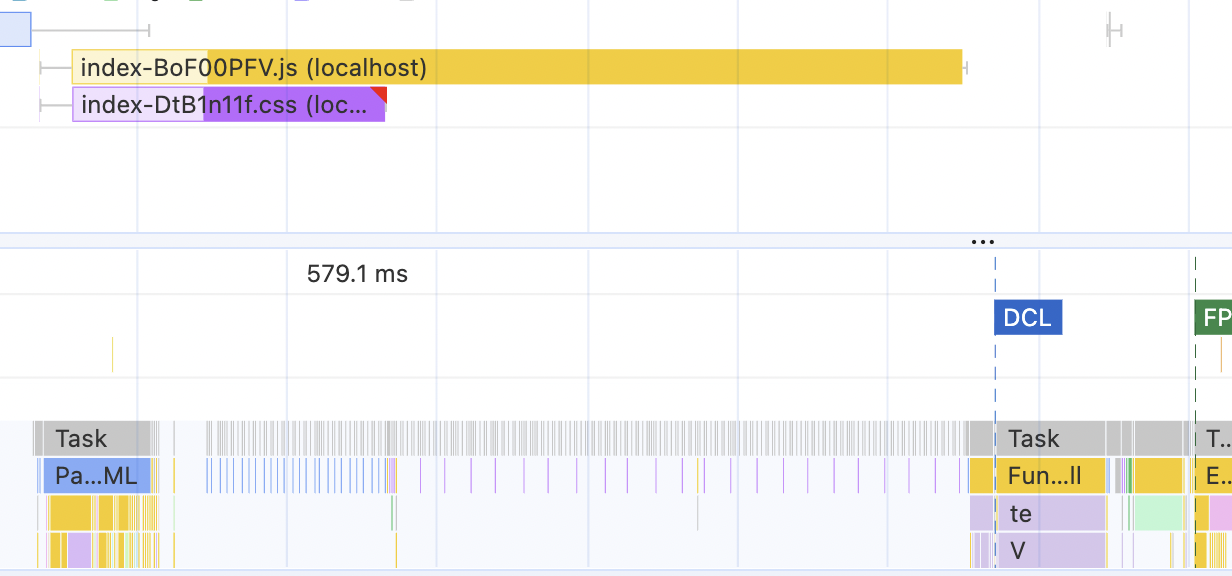Click the light blue request box at top left
The image size is (1232, 576).
15,30
